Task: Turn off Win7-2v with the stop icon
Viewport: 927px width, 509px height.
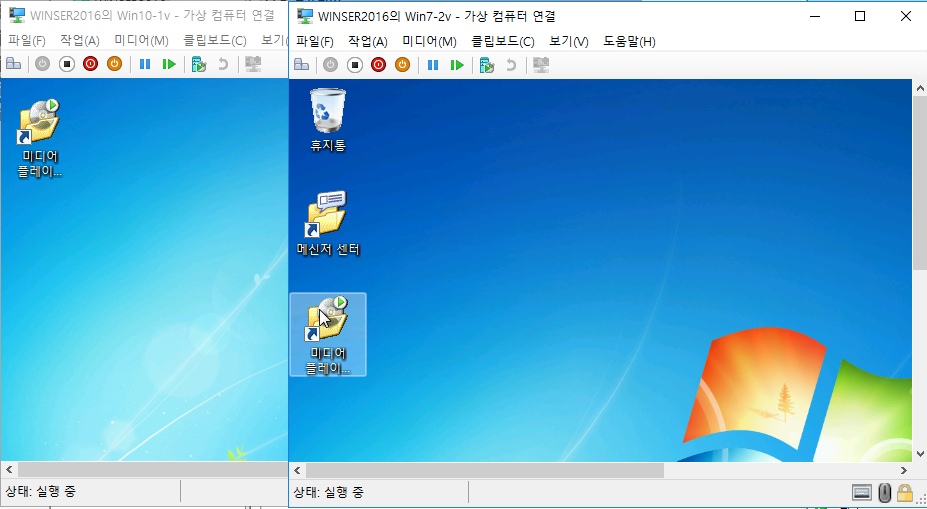Action: (x=355, y=64)
